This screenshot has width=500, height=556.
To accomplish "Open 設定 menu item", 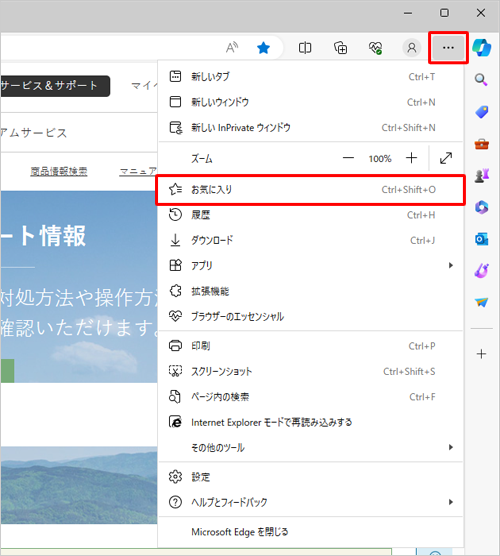I will pyautogui.click(x=311, y=477).
